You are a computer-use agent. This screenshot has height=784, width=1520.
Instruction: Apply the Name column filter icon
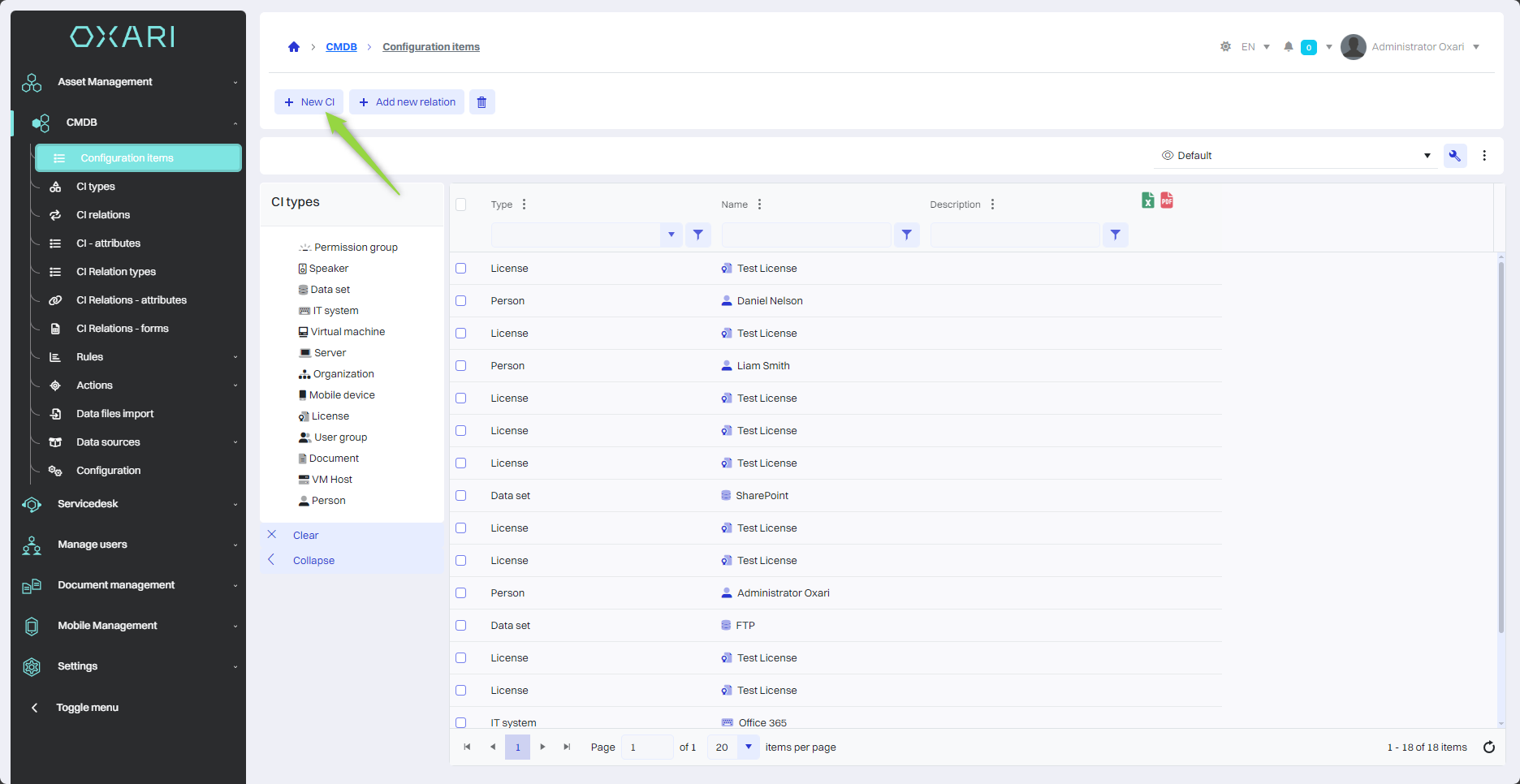906,235
